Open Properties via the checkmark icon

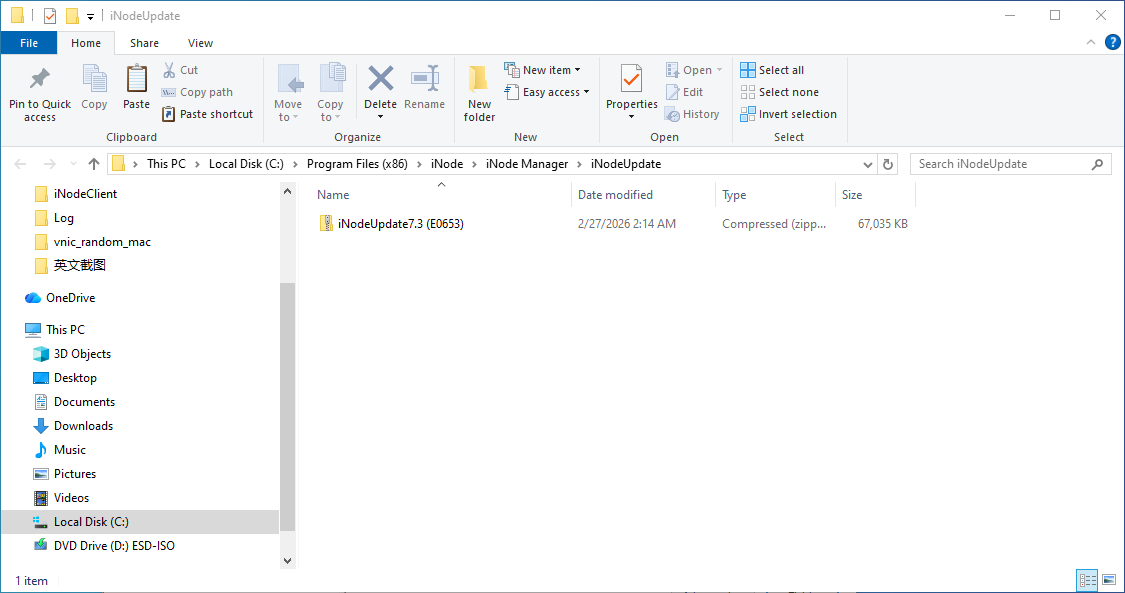pos(631,78)
